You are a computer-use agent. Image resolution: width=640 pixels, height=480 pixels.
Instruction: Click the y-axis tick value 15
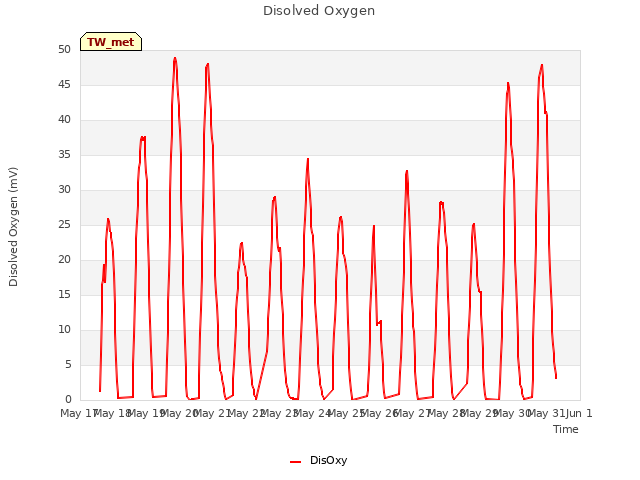(x=64, y=295)
